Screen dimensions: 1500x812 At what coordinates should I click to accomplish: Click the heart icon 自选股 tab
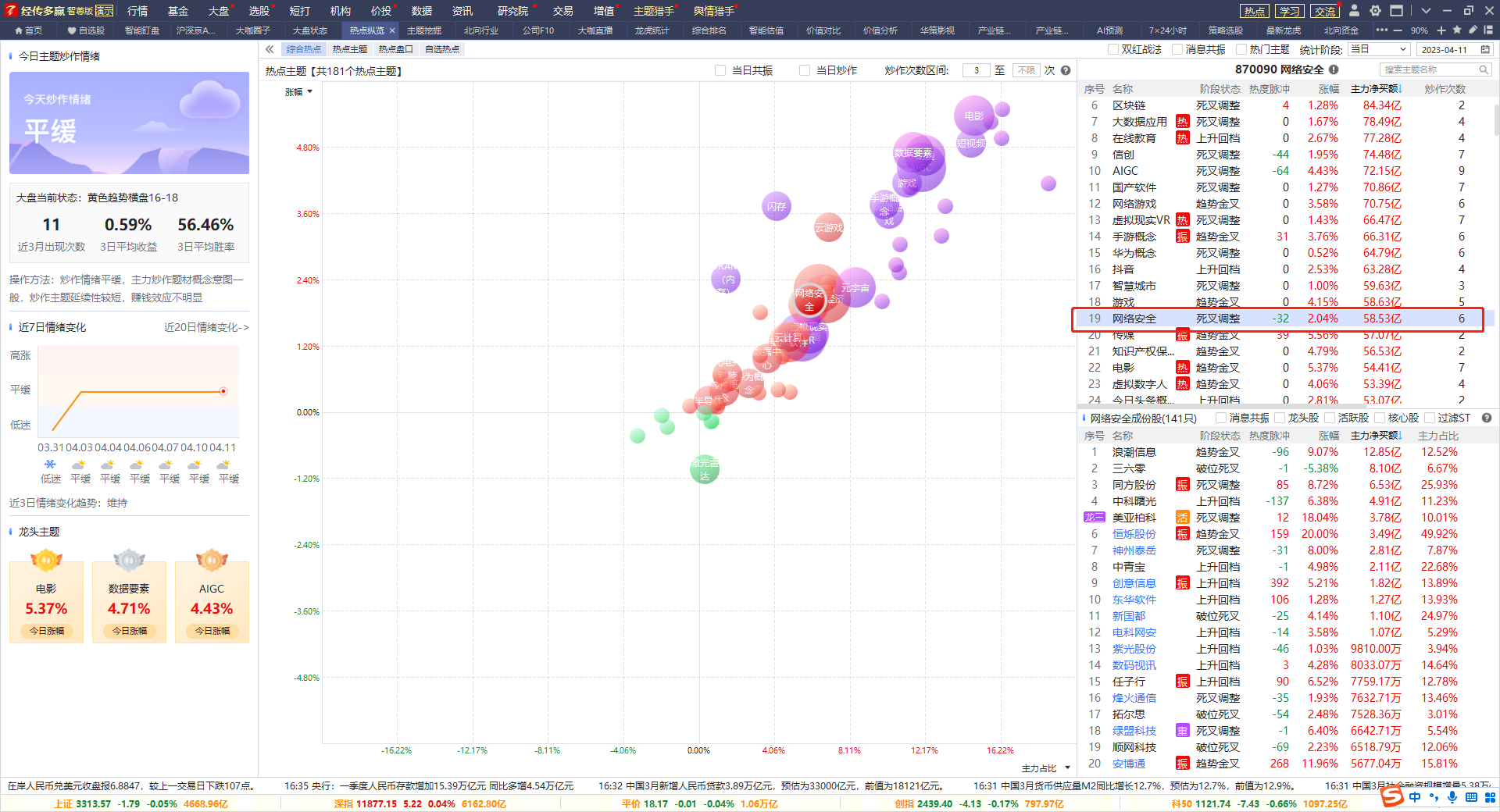(86, 30)
